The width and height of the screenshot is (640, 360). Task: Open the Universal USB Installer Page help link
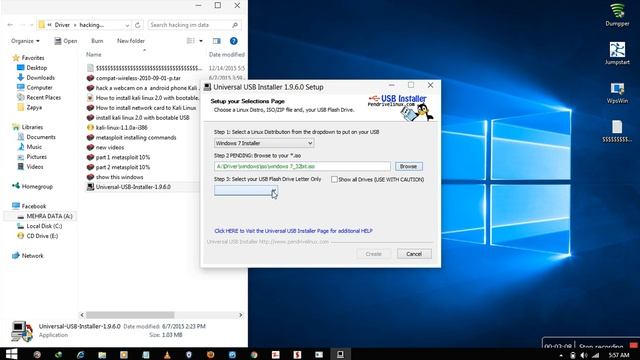pos(293,231)
